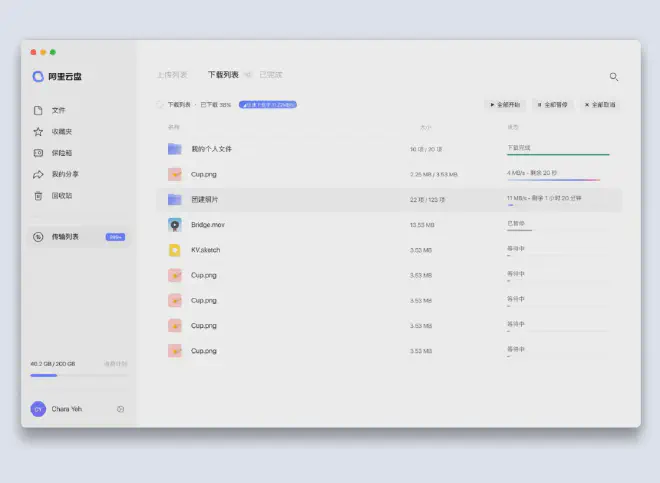Switch to the 已完成 tab
660x483 pixels.
coord(270,75)
